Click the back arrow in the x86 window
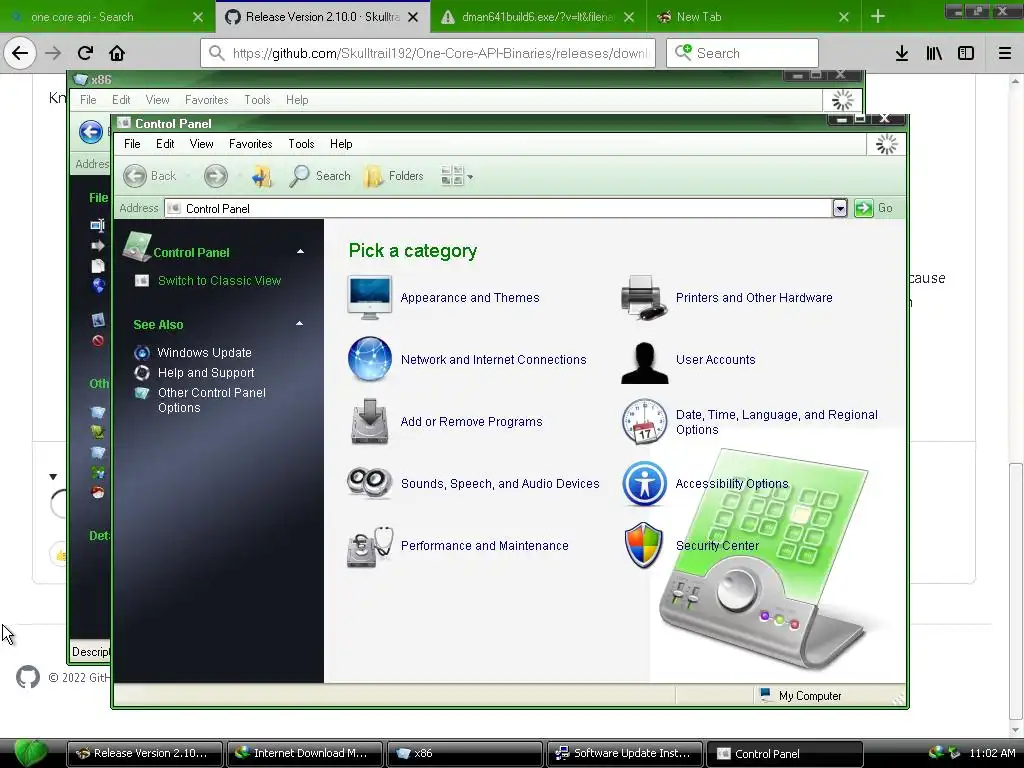Image resolution: width=1024 pixels, height=768 pixels. 91,132
